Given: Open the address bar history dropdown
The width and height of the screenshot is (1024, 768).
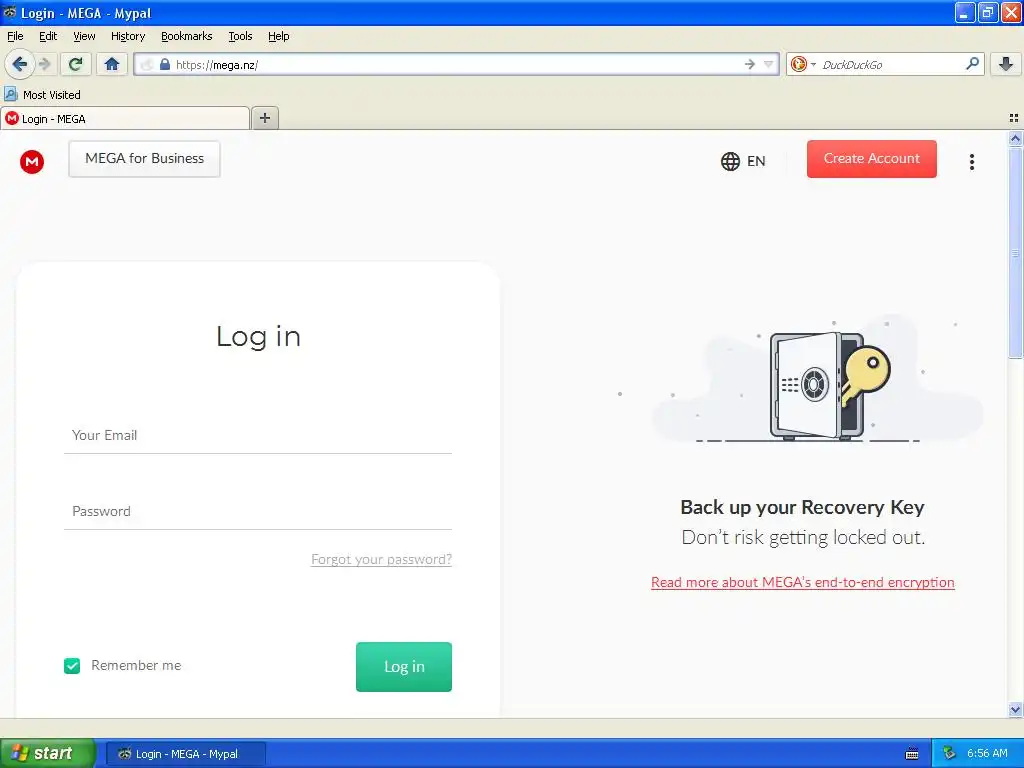Looking at the screenshot, I should click(x=769, y=64).
